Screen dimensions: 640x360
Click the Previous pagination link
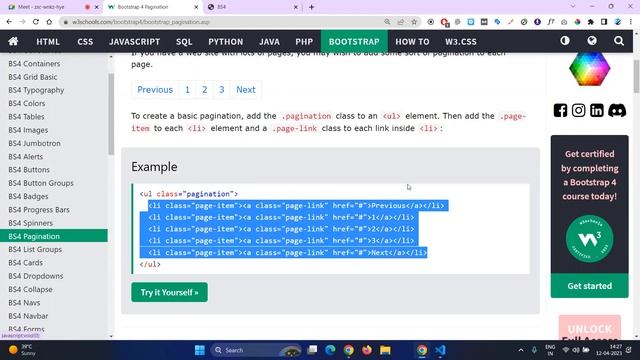click(155, 90)
